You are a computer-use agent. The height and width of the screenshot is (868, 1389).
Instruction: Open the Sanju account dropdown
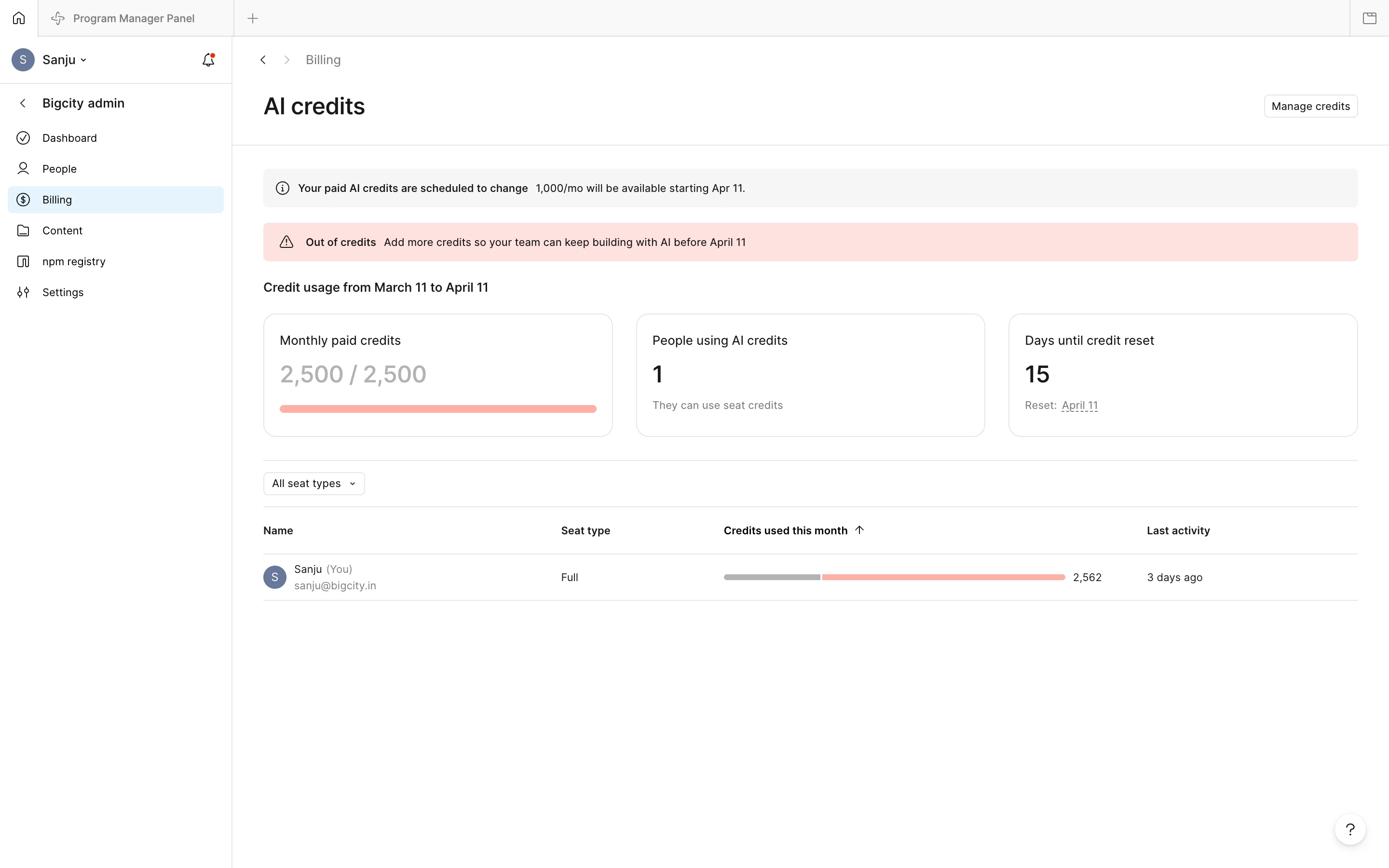tap(64, 60)
